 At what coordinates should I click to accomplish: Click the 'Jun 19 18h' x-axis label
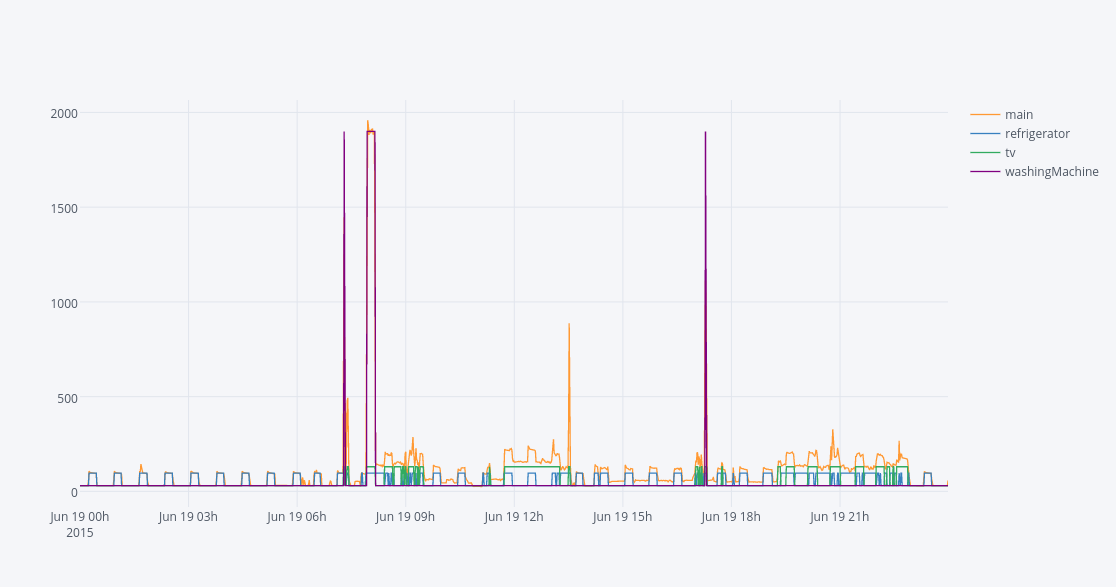(731, 517)
